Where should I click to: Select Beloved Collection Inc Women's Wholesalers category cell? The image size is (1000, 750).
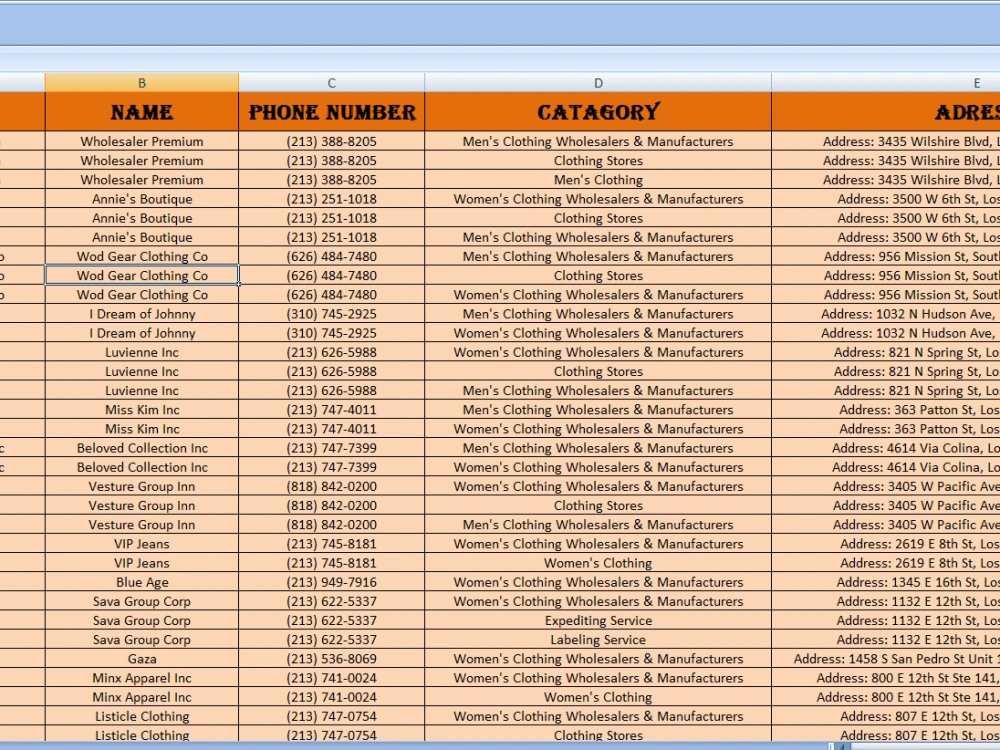(x=598, y=467)
